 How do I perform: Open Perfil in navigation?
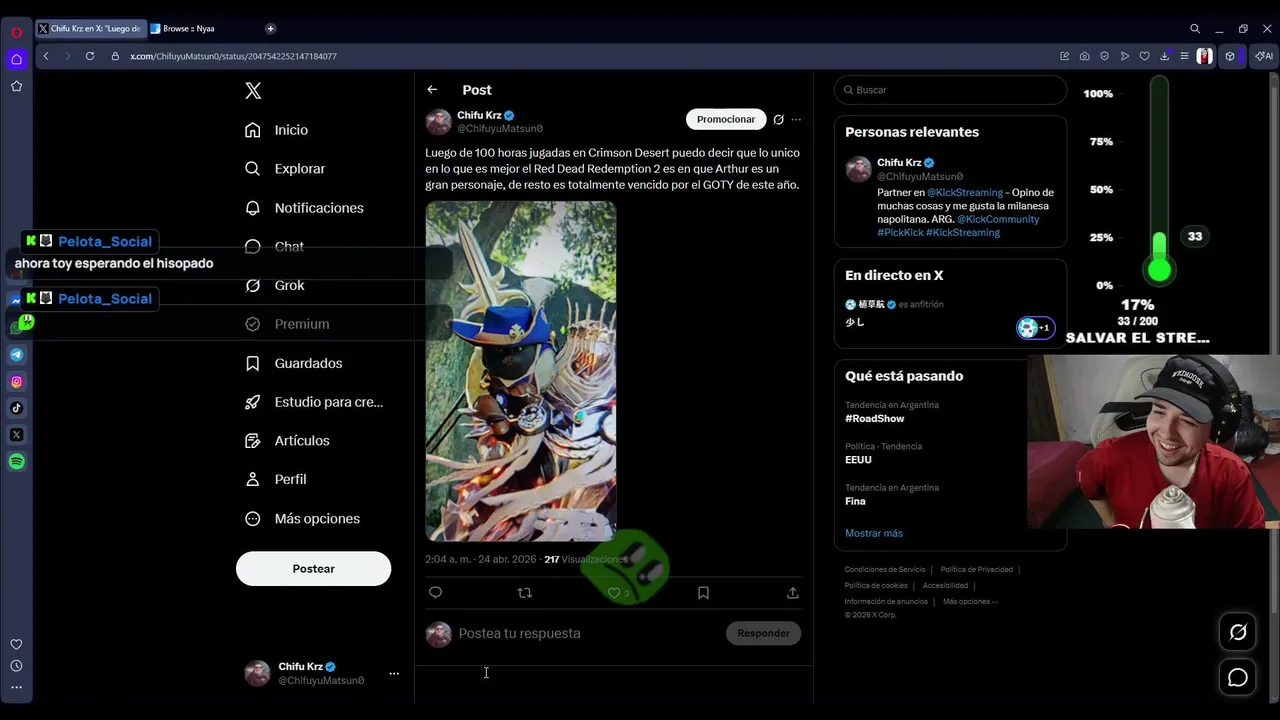(277, 479)
